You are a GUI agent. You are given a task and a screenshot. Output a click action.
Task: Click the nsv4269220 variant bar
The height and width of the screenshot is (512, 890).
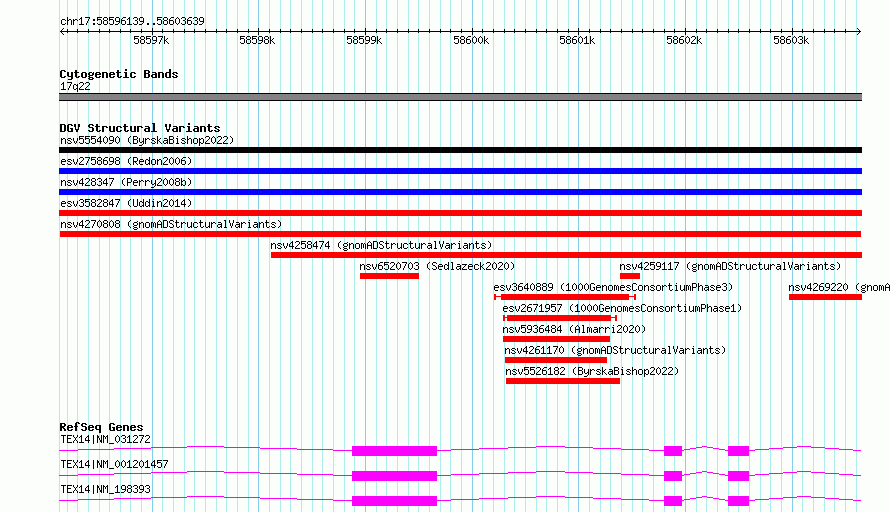point(825,297)
